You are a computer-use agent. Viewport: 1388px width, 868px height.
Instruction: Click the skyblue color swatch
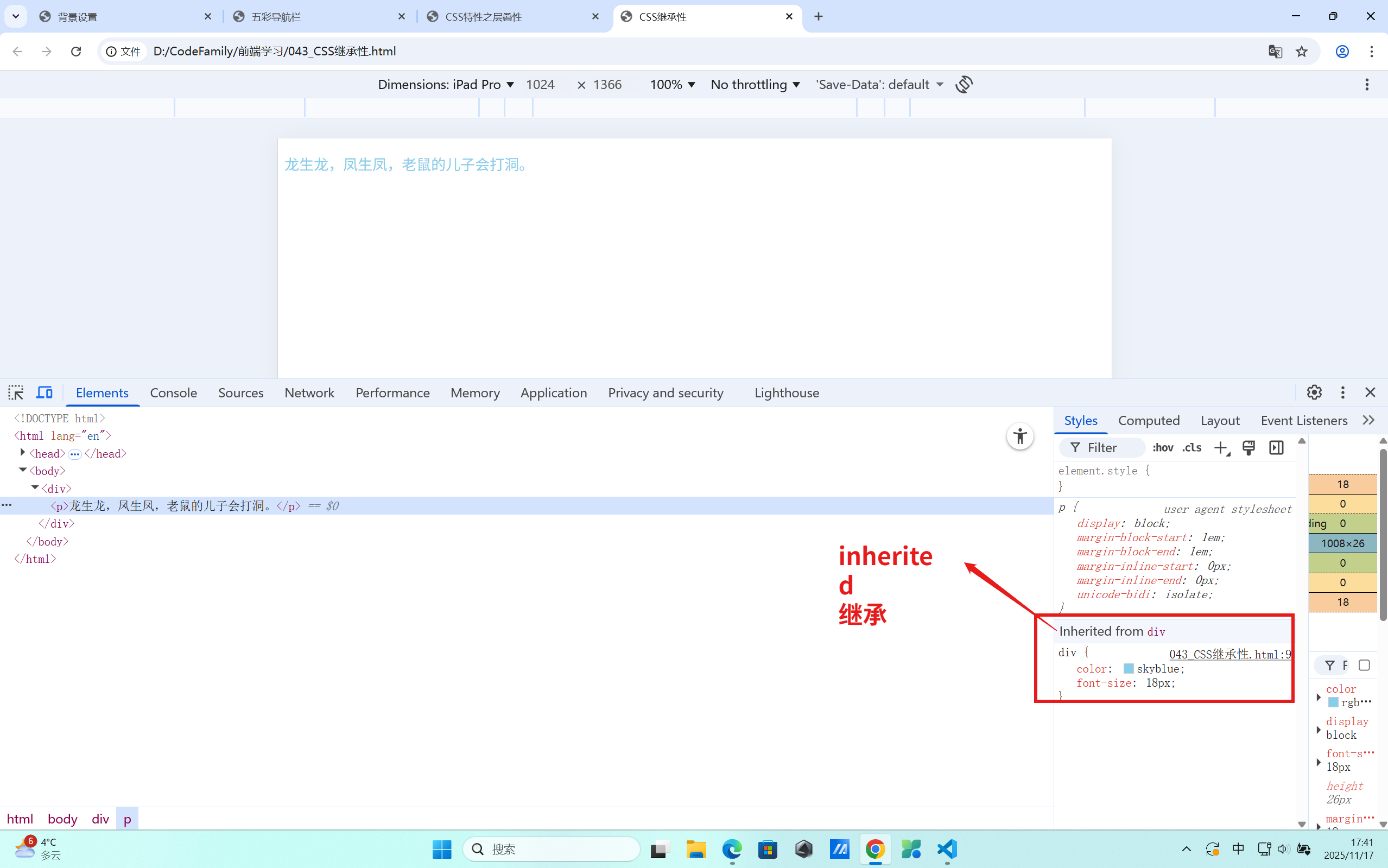(x=1128, y=669)
